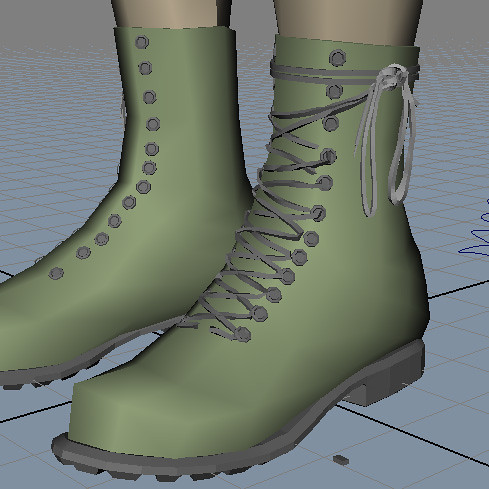
Task: Select the tied lace bow on the boot
Action: 387,140
